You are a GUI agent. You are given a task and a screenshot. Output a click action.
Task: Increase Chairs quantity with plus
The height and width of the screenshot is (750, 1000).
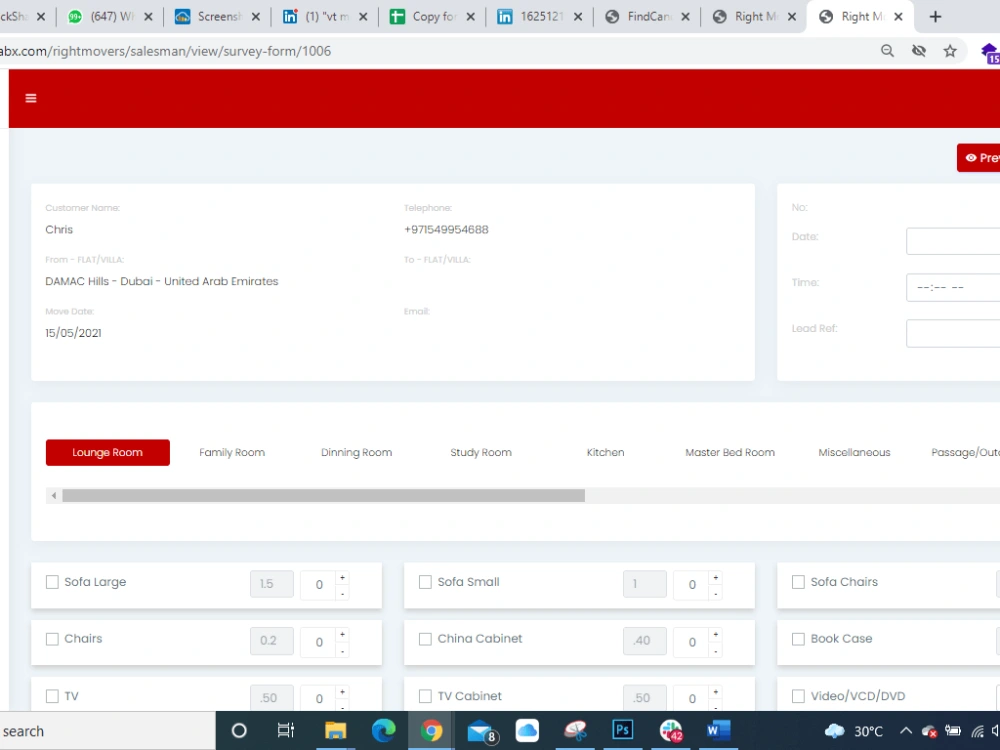342,635
